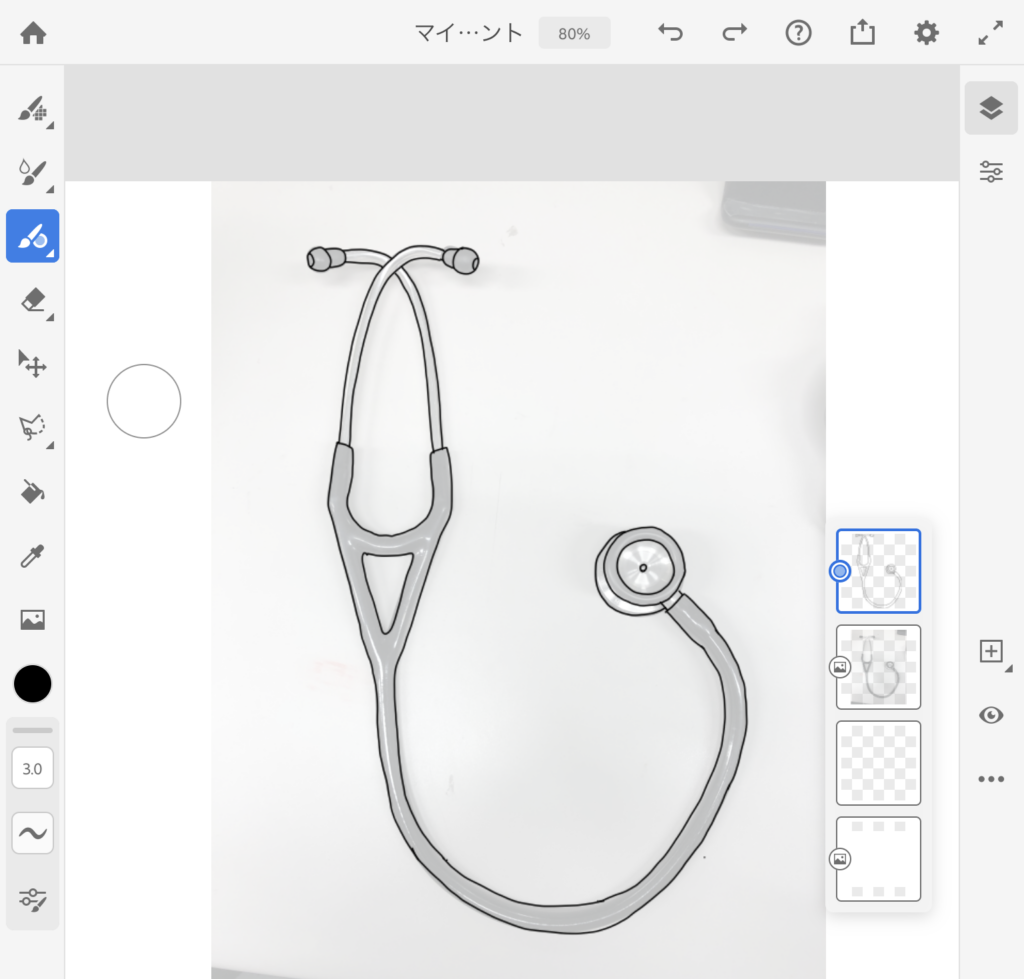The width and height of the screenshot is (1024, 979).
Task: Select the stethoscope photo layer
Action: click(878, 667)
